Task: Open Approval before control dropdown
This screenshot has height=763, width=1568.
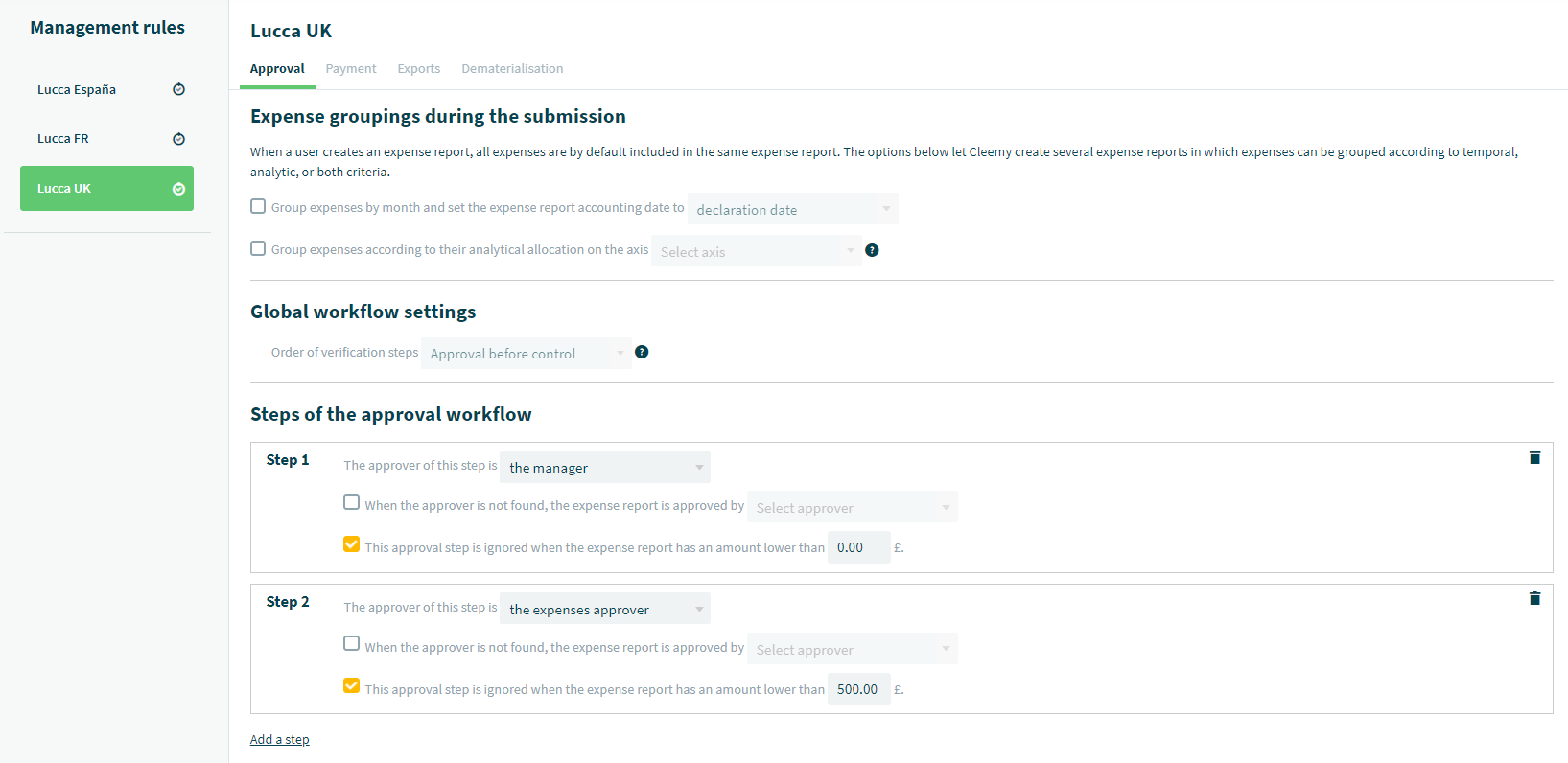Action: [527, 353]
